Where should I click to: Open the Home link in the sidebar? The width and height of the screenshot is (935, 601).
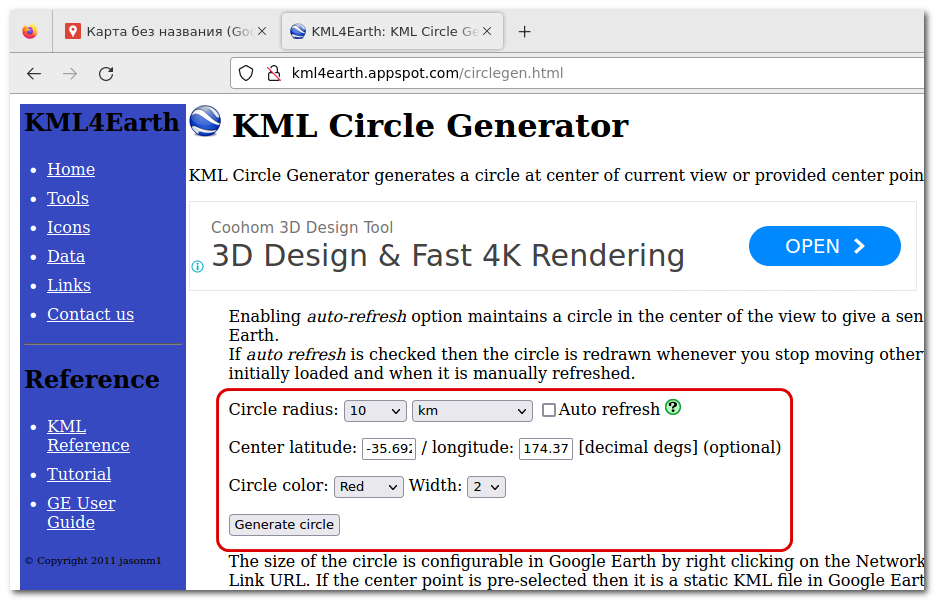(71, 169)
